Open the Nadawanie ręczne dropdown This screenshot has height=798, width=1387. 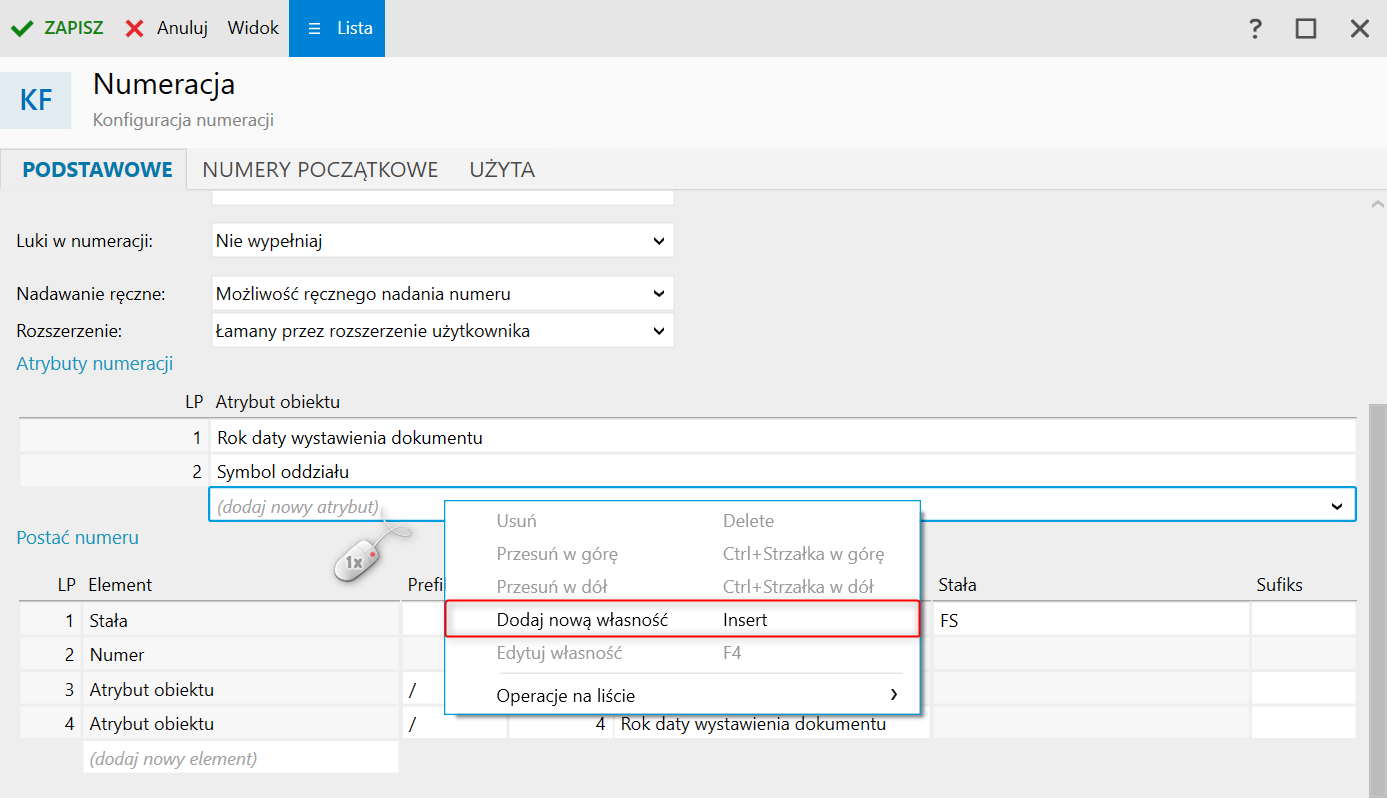point(658,294)
